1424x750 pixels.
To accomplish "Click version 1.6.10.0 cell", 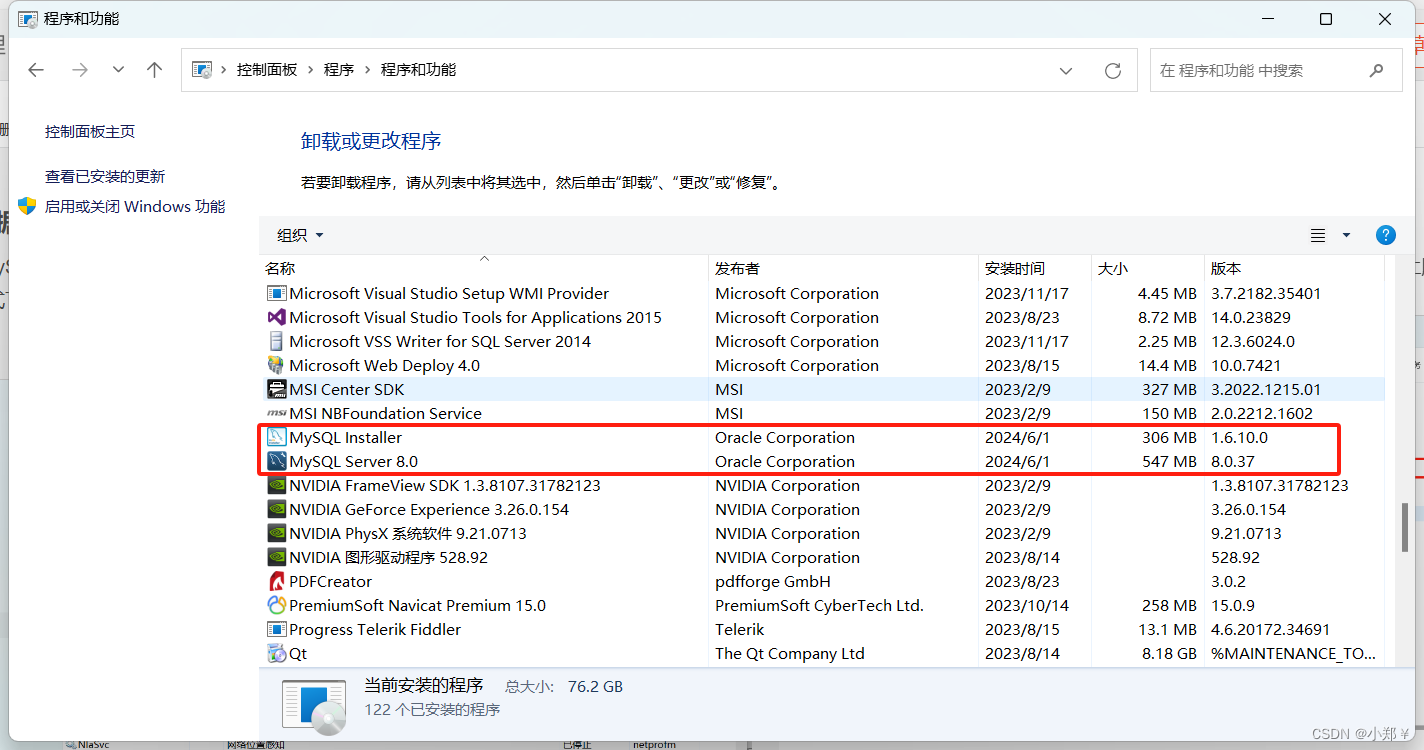I will [1239, 437].
